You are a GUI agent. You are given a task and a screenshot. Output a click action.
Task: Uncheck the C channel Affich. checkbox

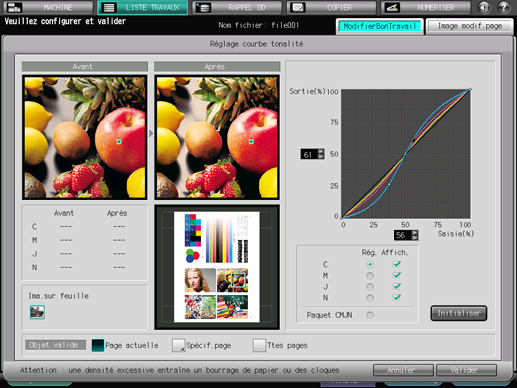pos(397,264)
